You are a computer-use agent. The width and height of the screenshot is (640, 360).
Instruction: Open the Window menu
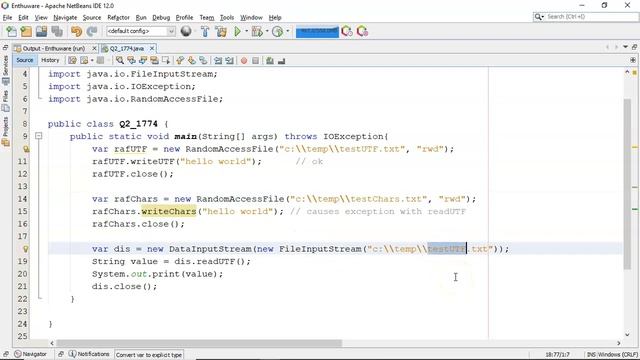coord(251,18)
